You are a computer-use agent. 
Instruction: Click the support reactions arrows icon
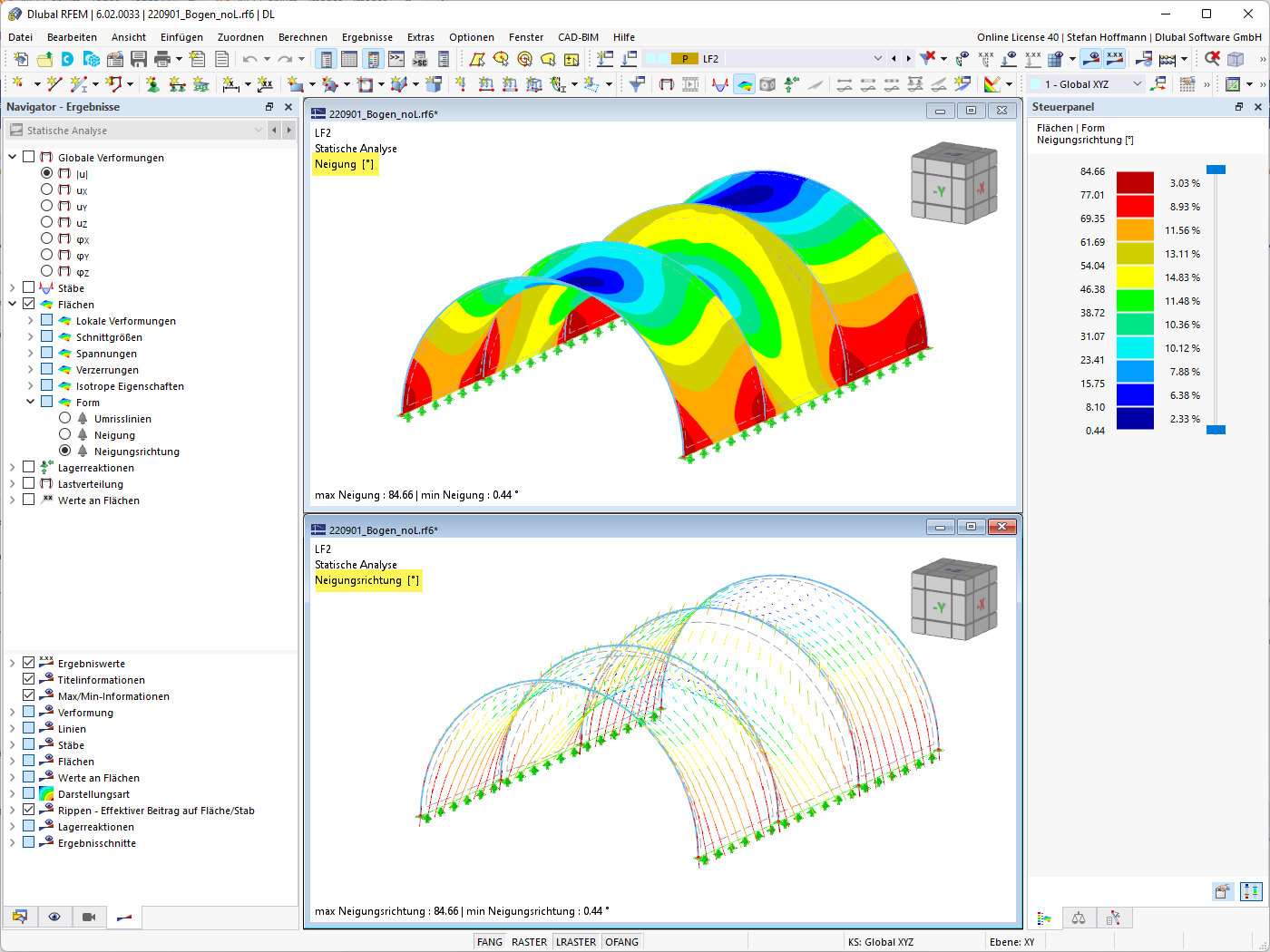(791, 84)
